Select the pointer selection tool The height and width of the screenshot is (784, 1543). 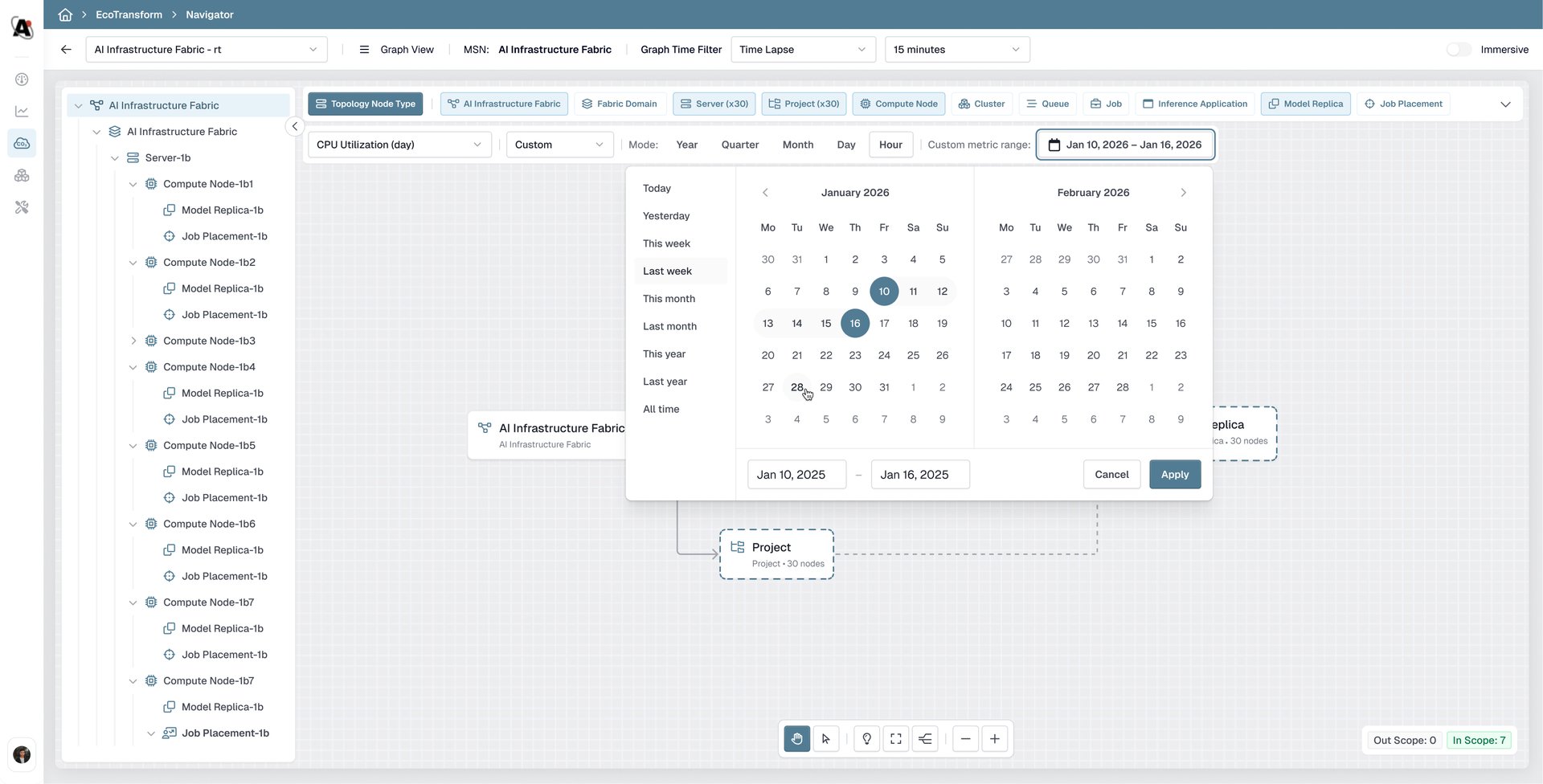click(x=826, y=739)
